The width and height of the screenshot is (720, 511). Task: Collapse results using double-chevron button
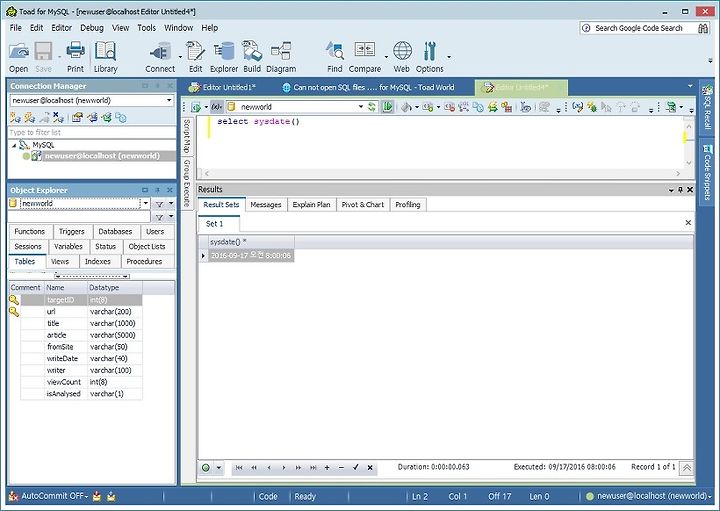pyautogui.click(x=686, y=468)
